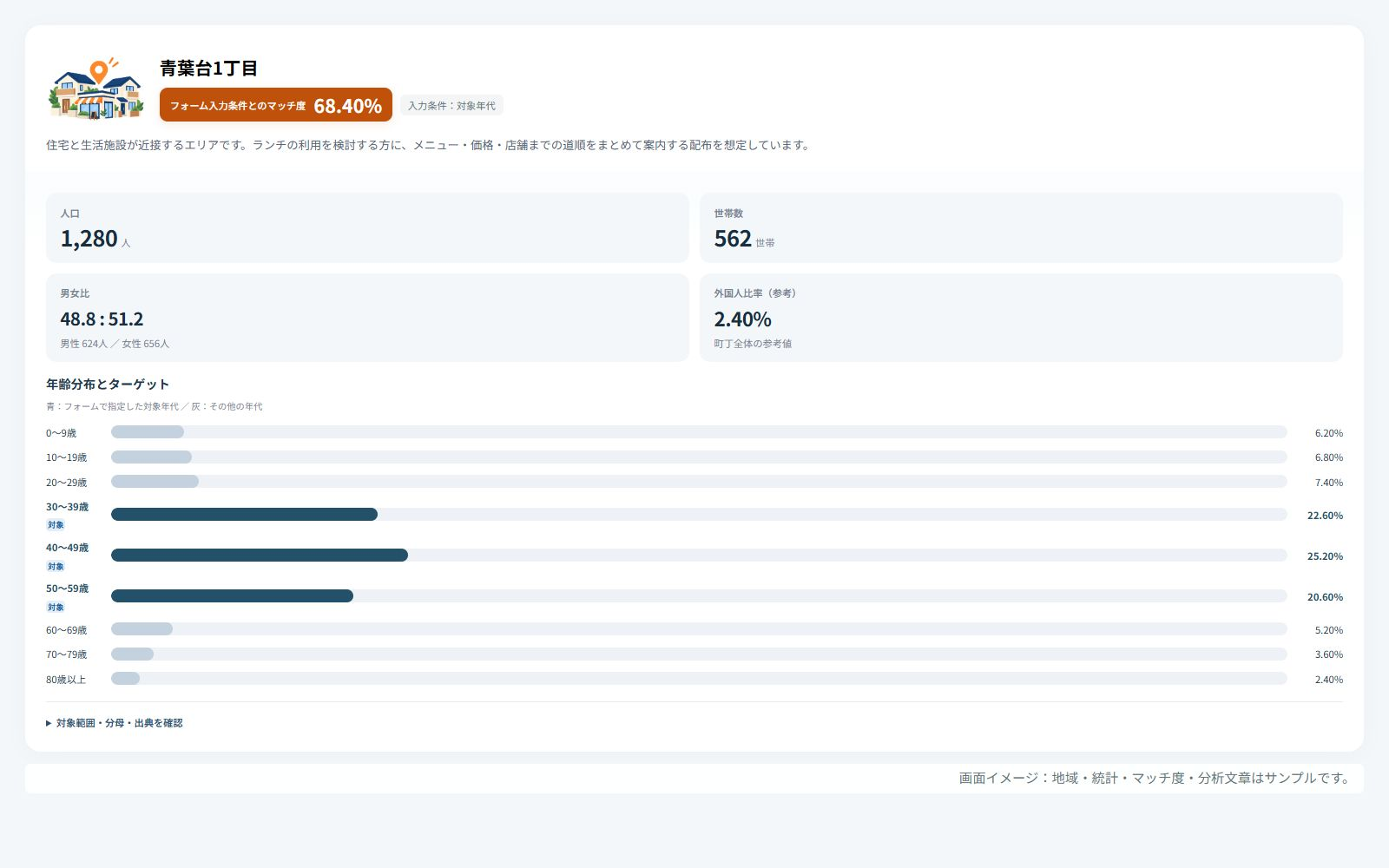
Task: Click the 青：フォームで指定した対象年代 legend text
Action: click(113, 406)
